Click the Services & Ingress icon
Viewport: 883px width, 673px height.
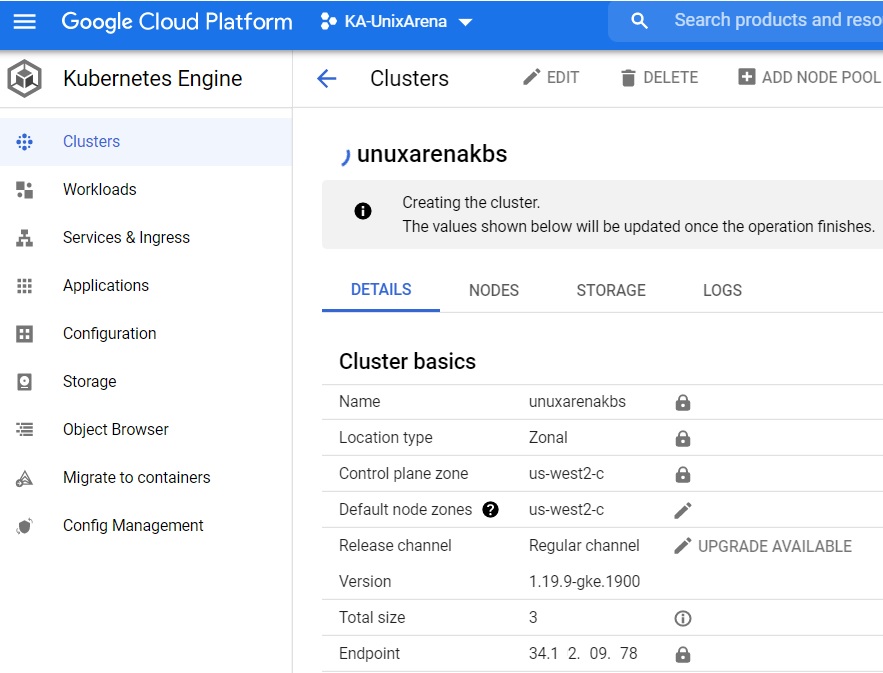(24, 238)
